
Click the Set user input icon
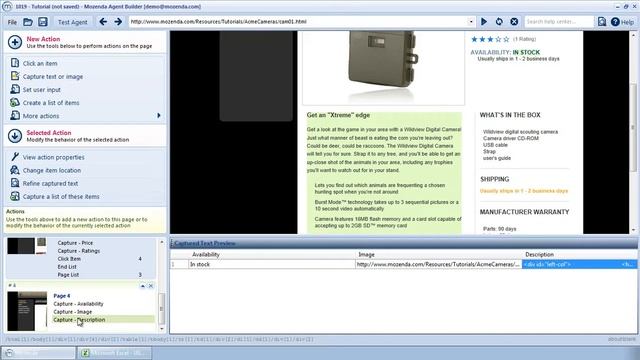tap(15, 89)
